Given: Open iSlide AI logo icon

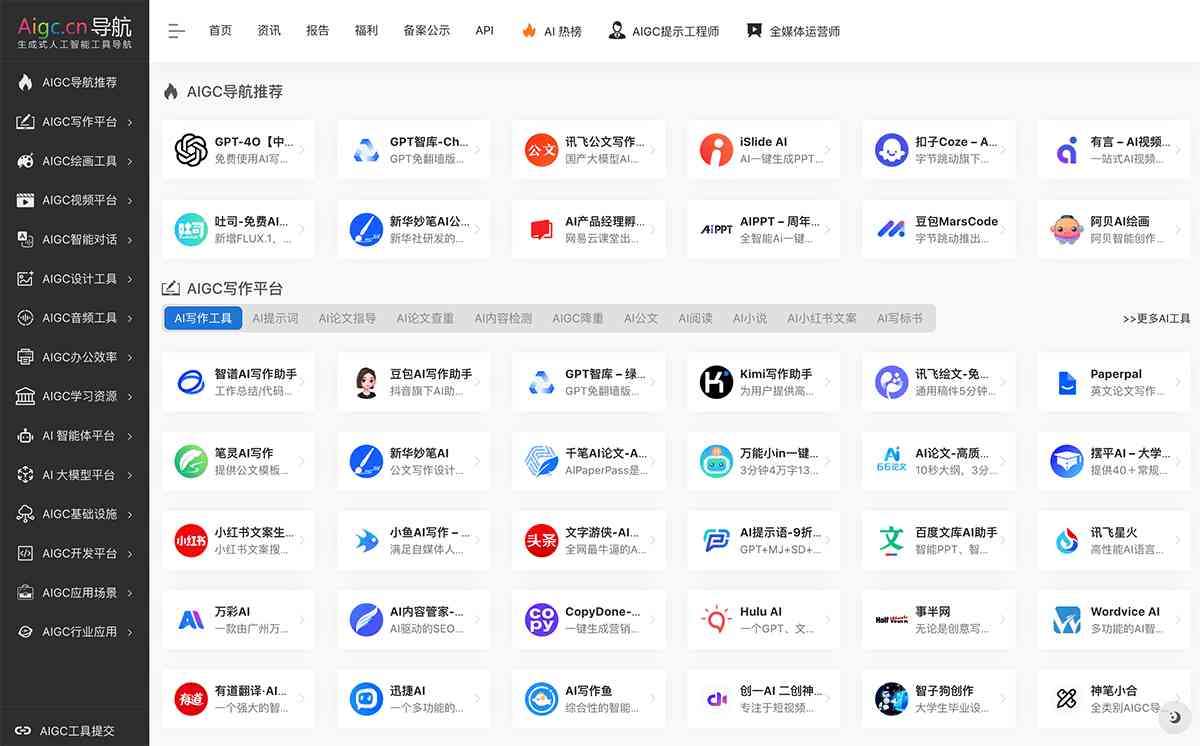Looking at the screenshot, I should [716, 150].
